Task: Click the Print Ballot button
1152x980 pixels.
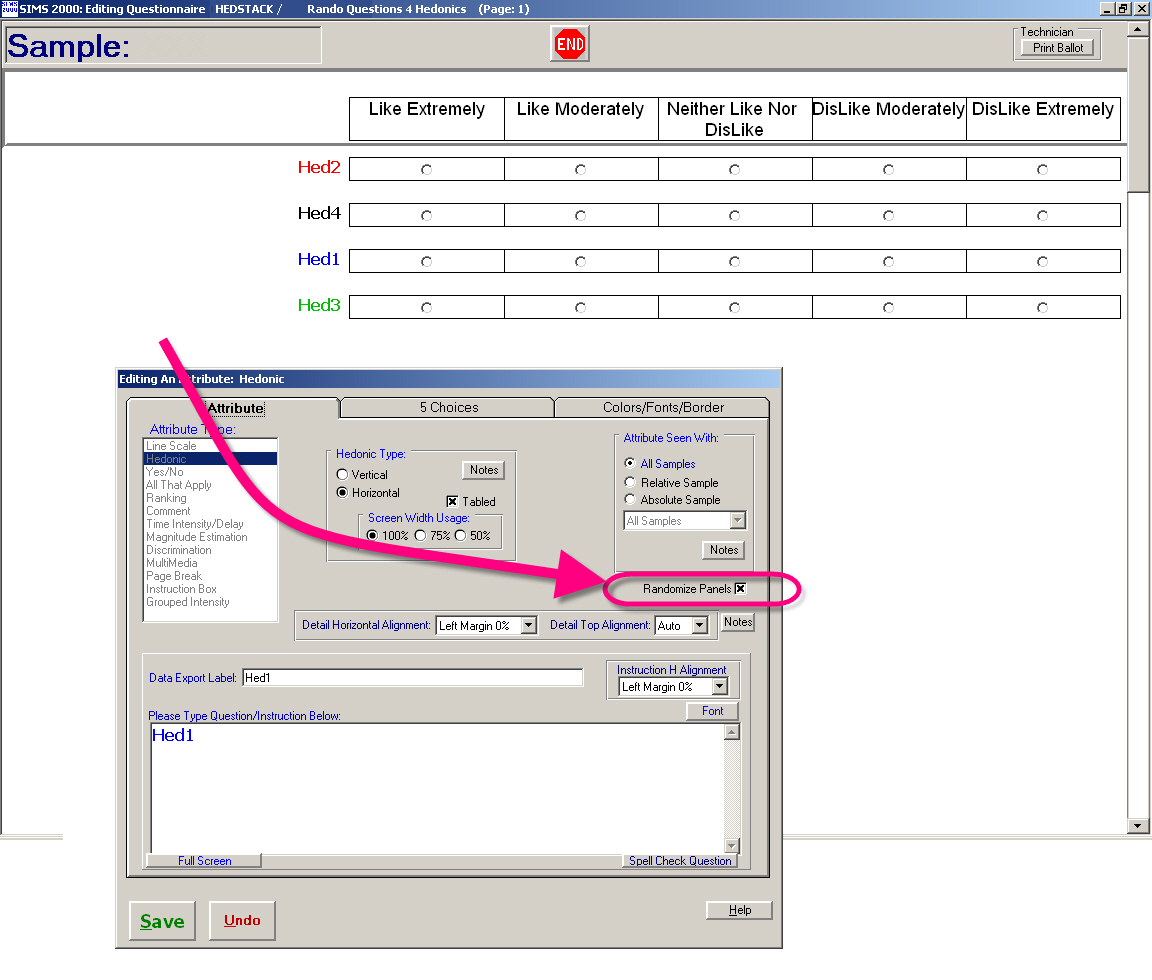Action: pos(1057,48)
